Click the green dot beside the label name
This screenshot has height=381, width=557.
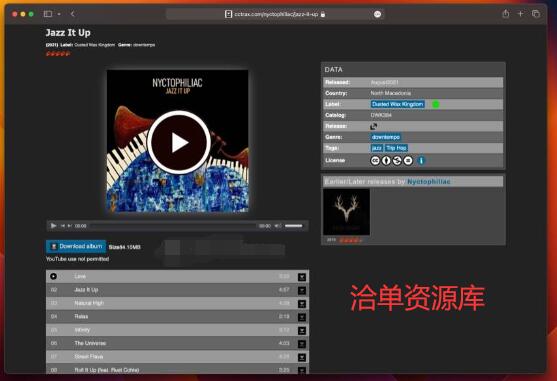(x=436, y=104)
